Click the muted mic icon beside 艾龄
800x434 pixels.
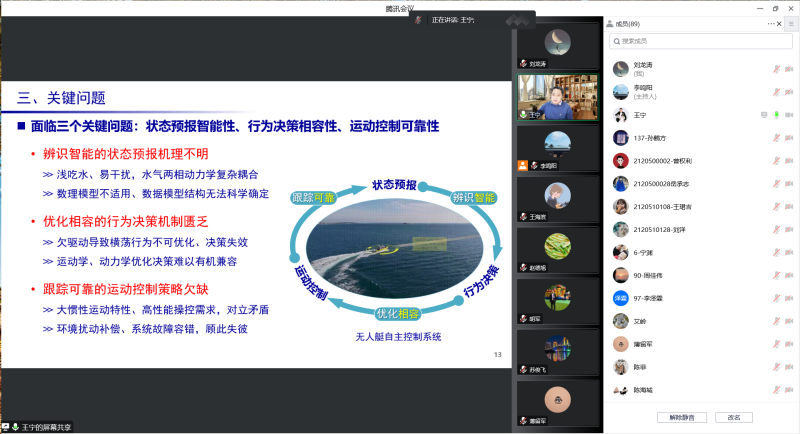(776, 321)
